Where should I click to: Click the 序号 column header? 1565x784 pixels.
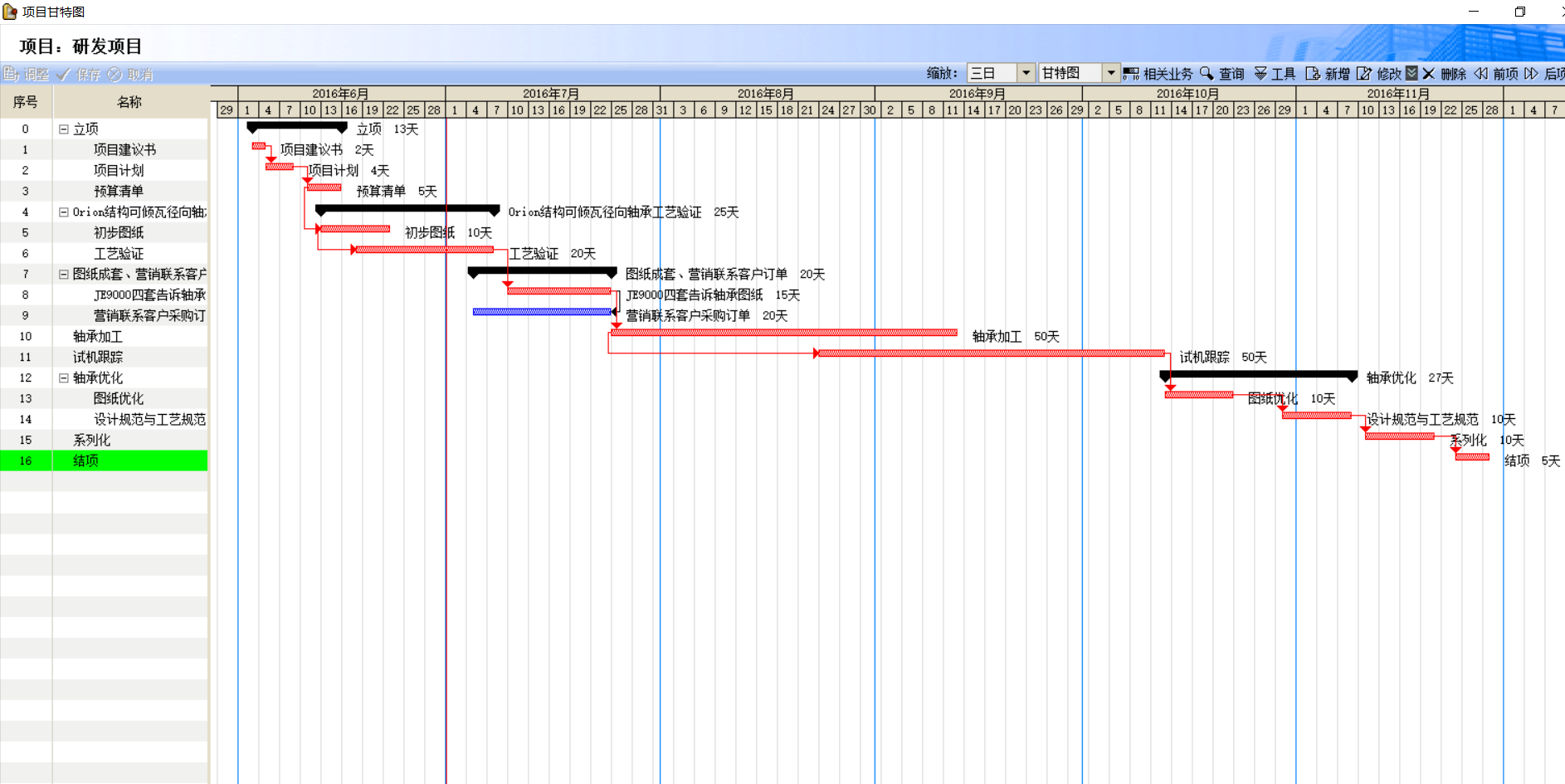tap(26, 102)
